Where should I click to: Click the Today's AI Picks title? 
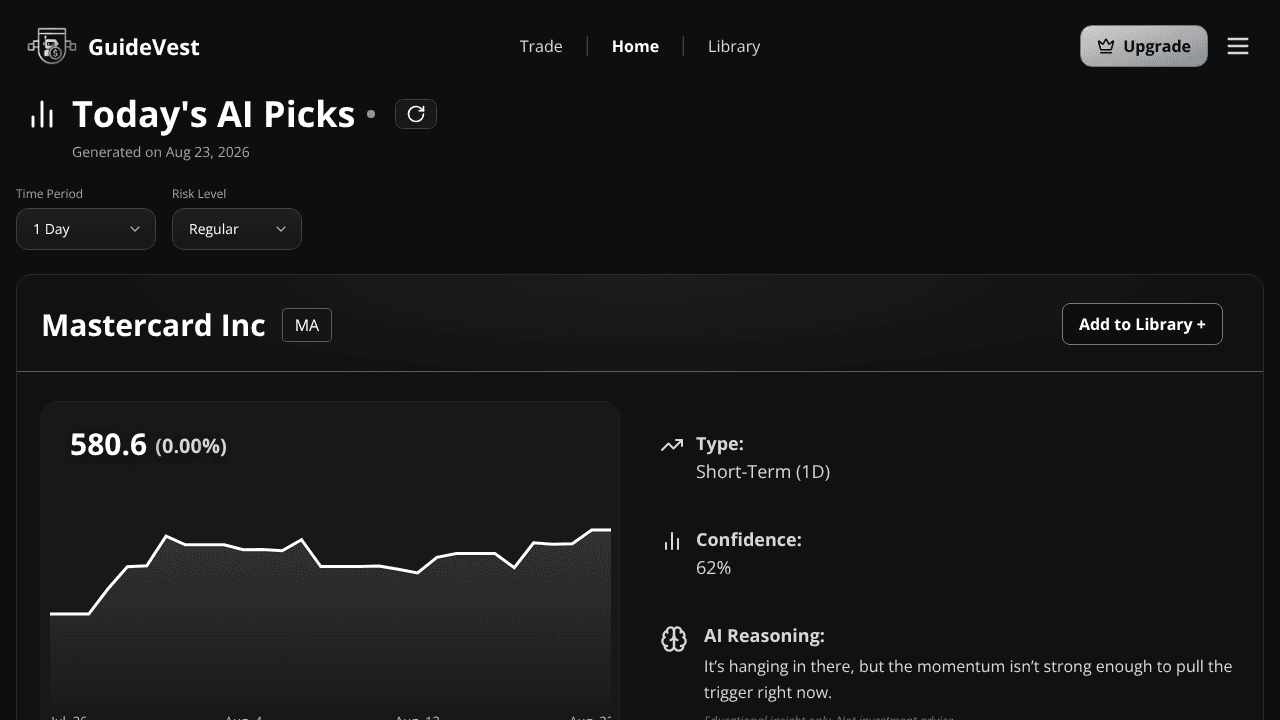(214, 115)
